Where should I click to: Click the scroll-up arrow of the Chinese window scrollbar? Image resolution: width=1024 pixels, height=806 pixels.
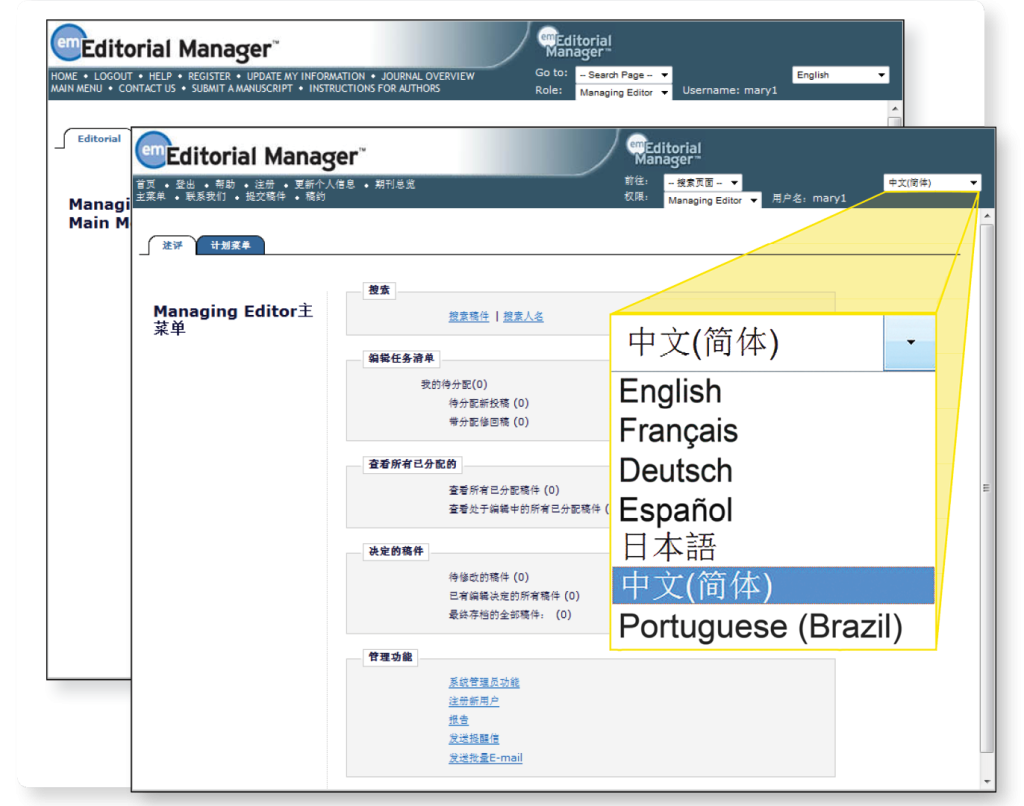[x=987, y=215]
